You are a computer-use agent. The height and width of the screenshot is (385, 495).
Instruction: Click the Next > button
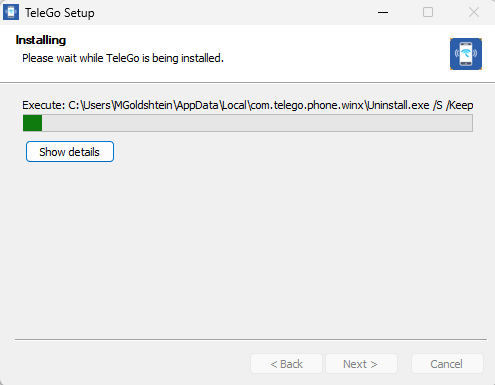[x=361, y=364]
